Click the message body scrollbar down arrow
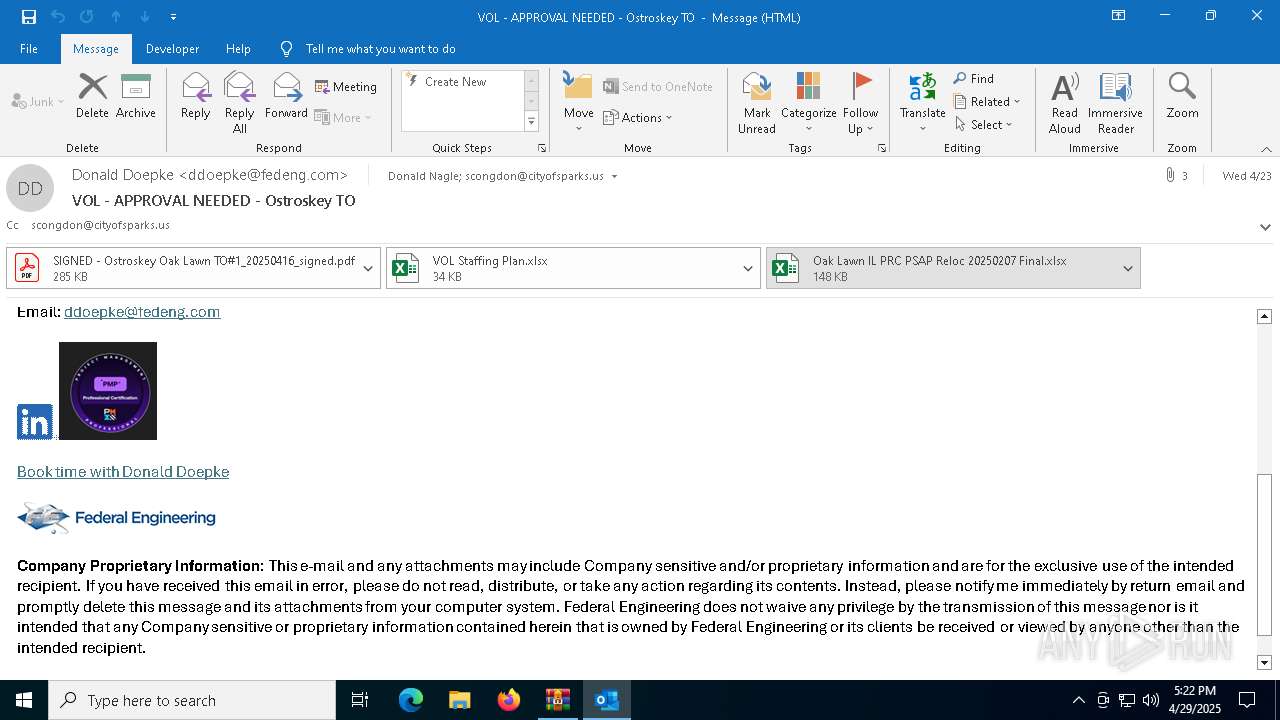The width and height of the screenshot is (1280, 720). (x=1264, y=662)
